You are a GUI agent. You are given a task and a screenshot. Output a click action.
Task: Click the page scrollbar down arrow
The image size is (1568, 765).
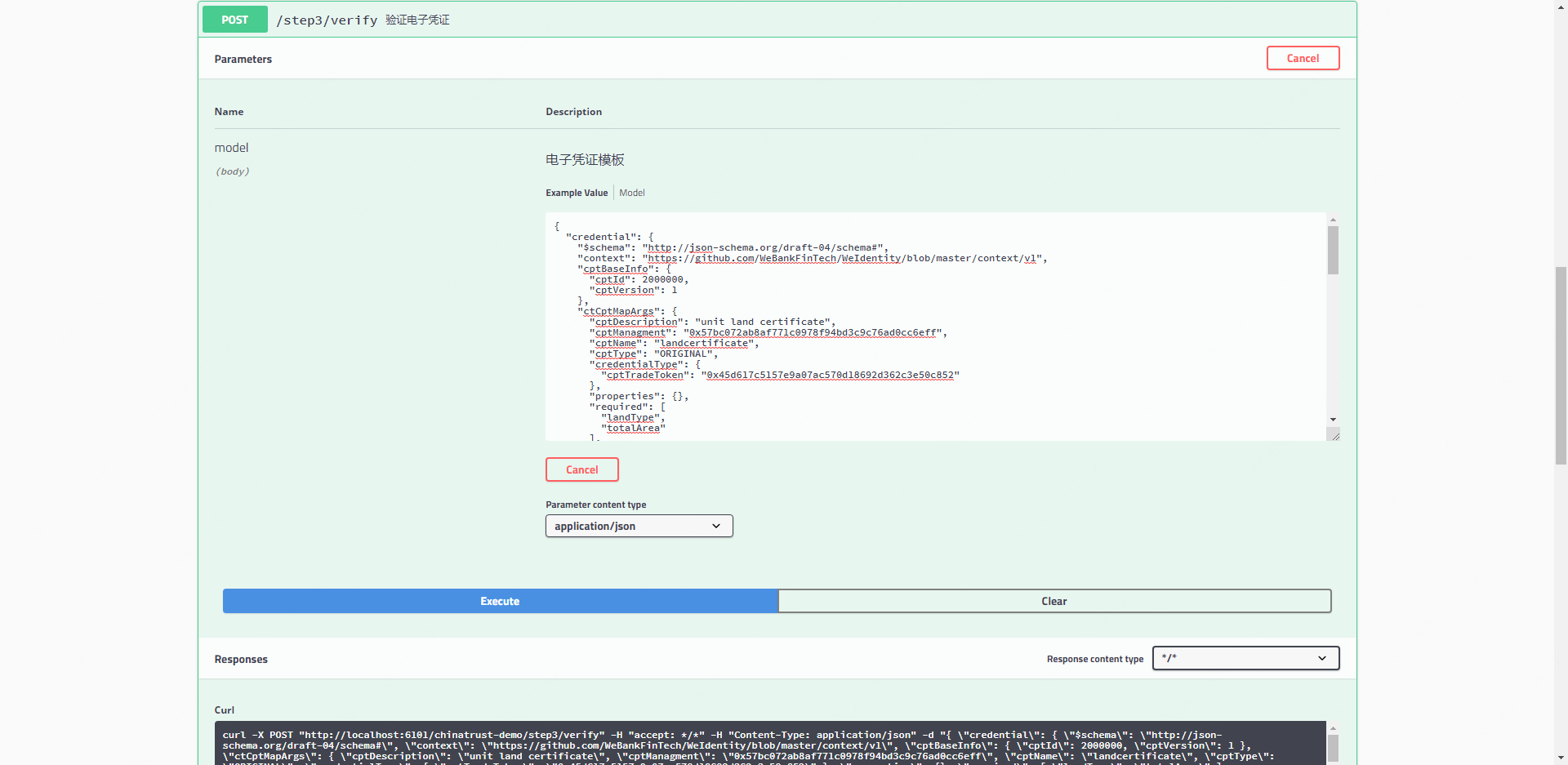pos(1561,758)
